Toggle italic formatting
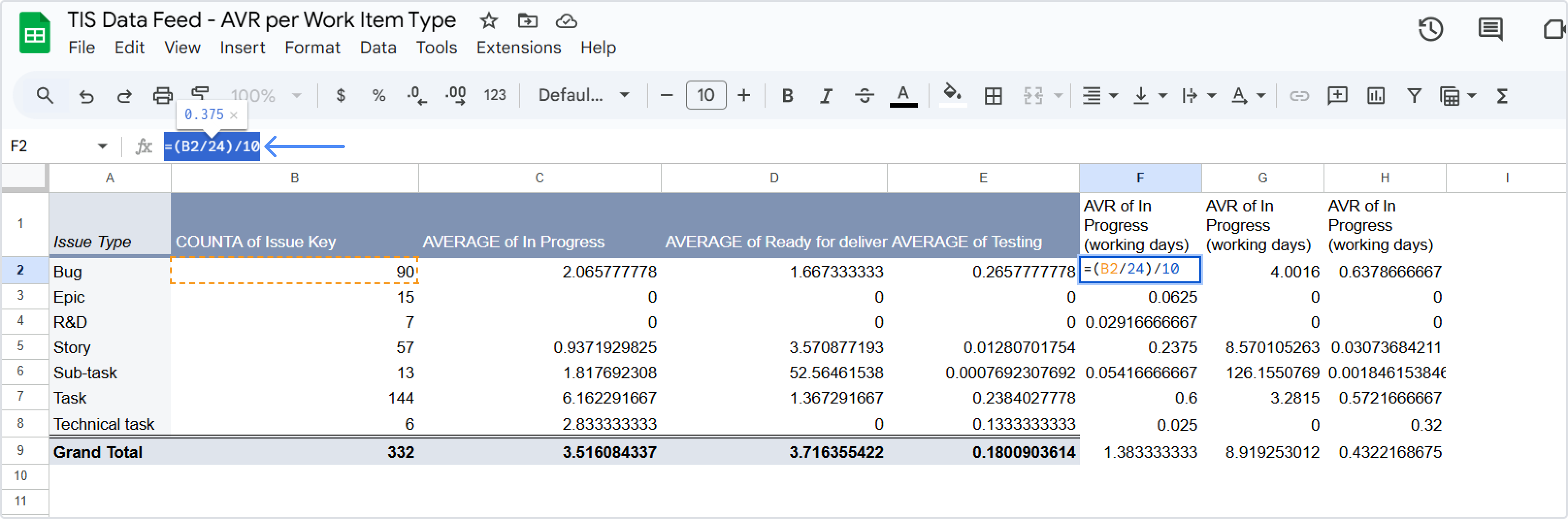This screenshot has height=519, width=1568. pos(825,96)
